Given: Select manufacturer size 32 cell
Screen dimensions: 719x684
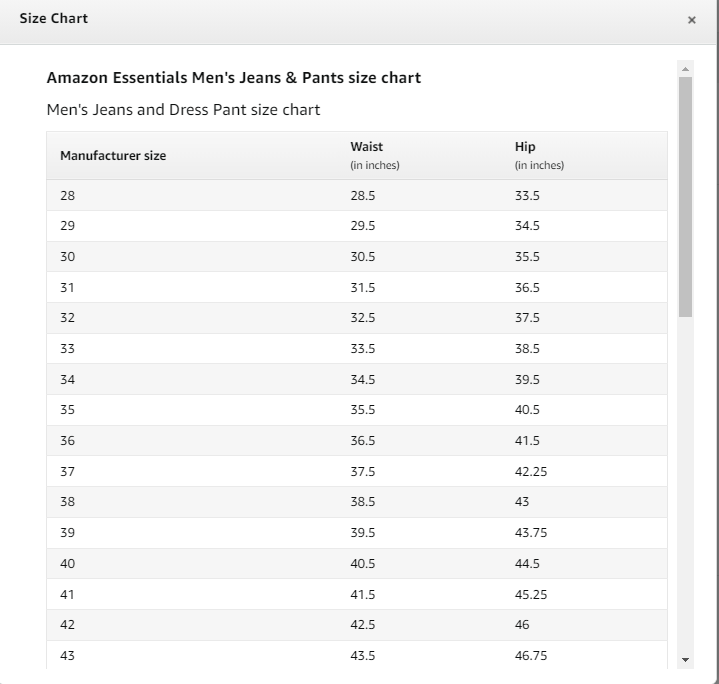Looking at the screenshot, I should tap(67, 317).
